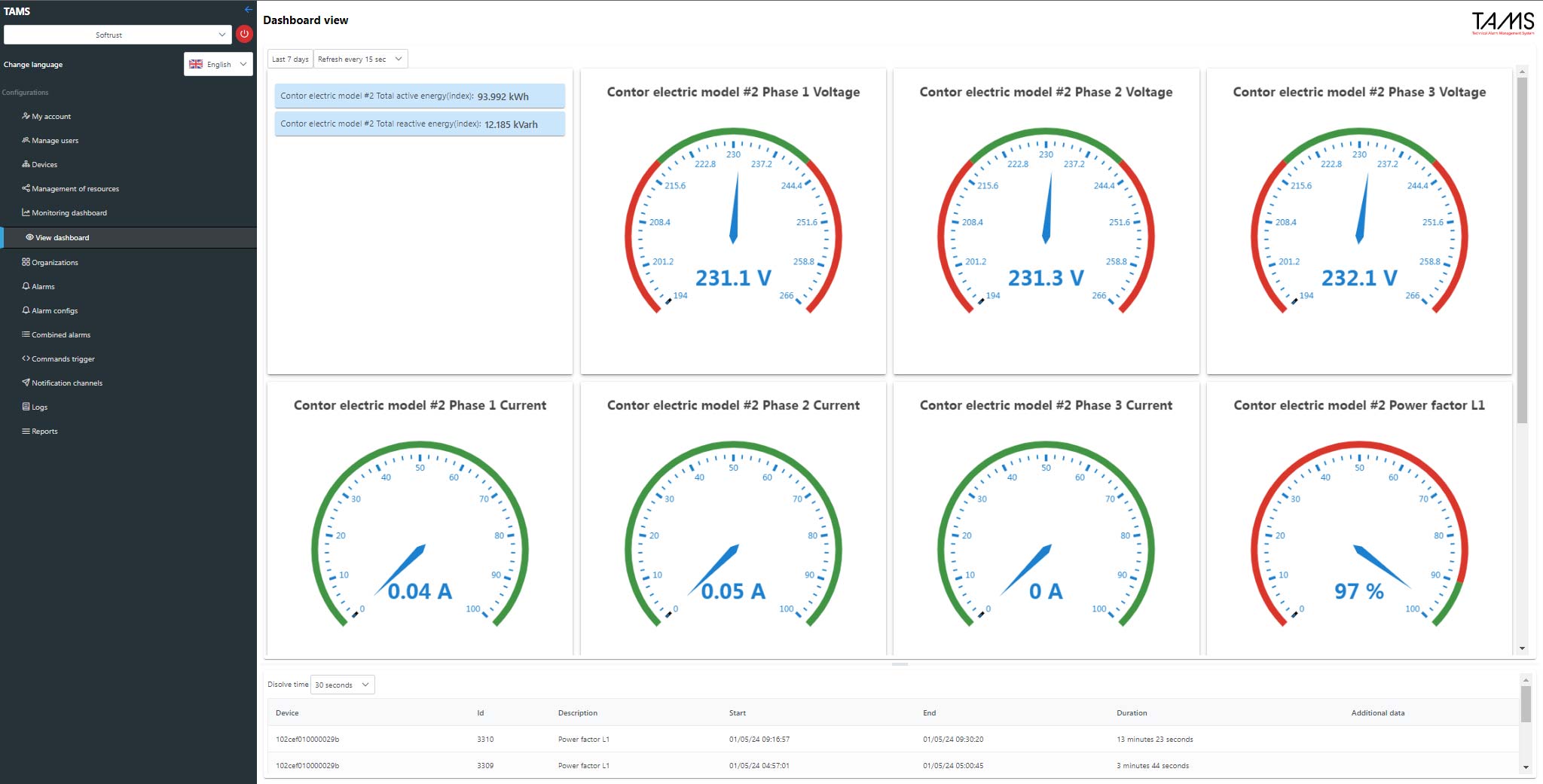The width and height of the screenshot is (1543, 784).
Task: Click the Alarm configs bell icon
Action: click(x=26, y=310)
